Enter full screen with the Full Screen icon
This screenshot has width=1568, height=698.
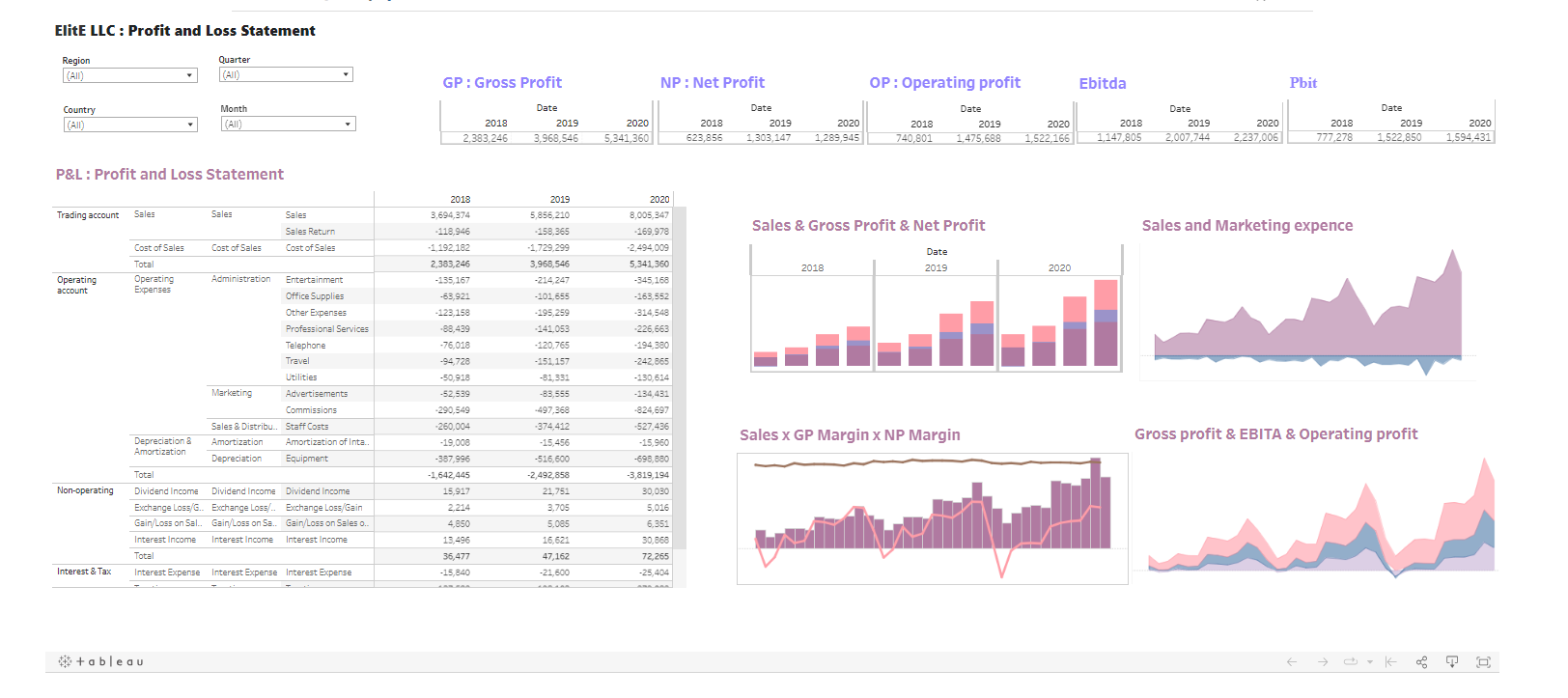pyautogui.click(x=1483, y=661)
